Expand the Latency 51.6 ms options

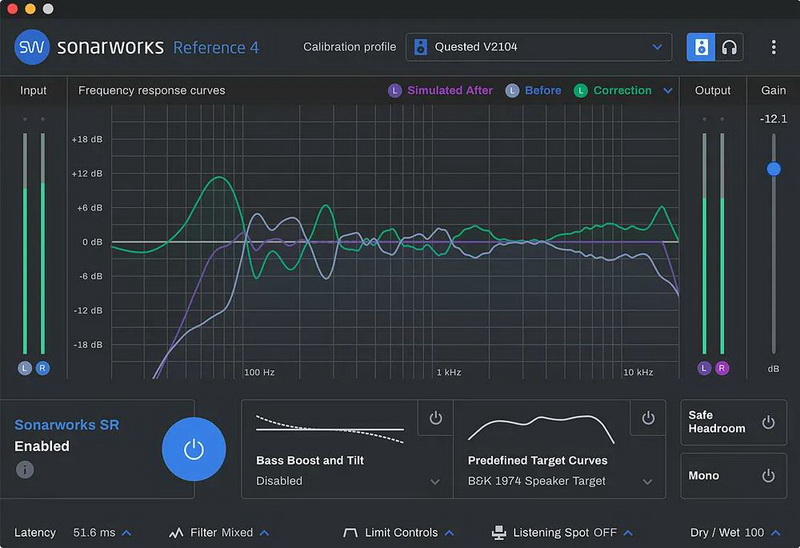[x=127, y=533]
